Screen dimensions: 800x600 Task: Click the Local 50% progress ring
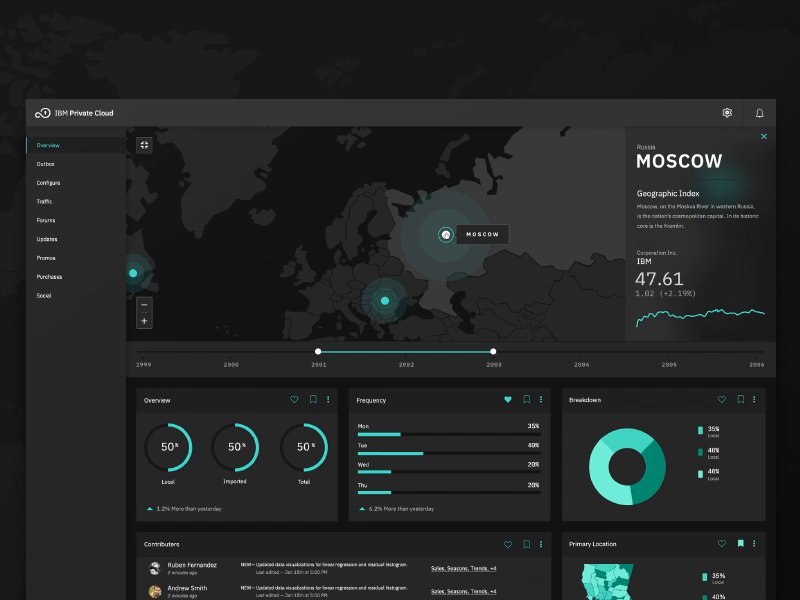[x=168, y=447]
